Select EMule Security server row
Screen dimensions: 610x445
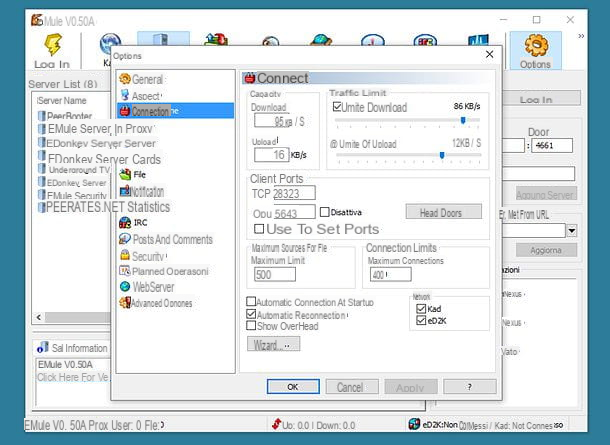[72, 195]
